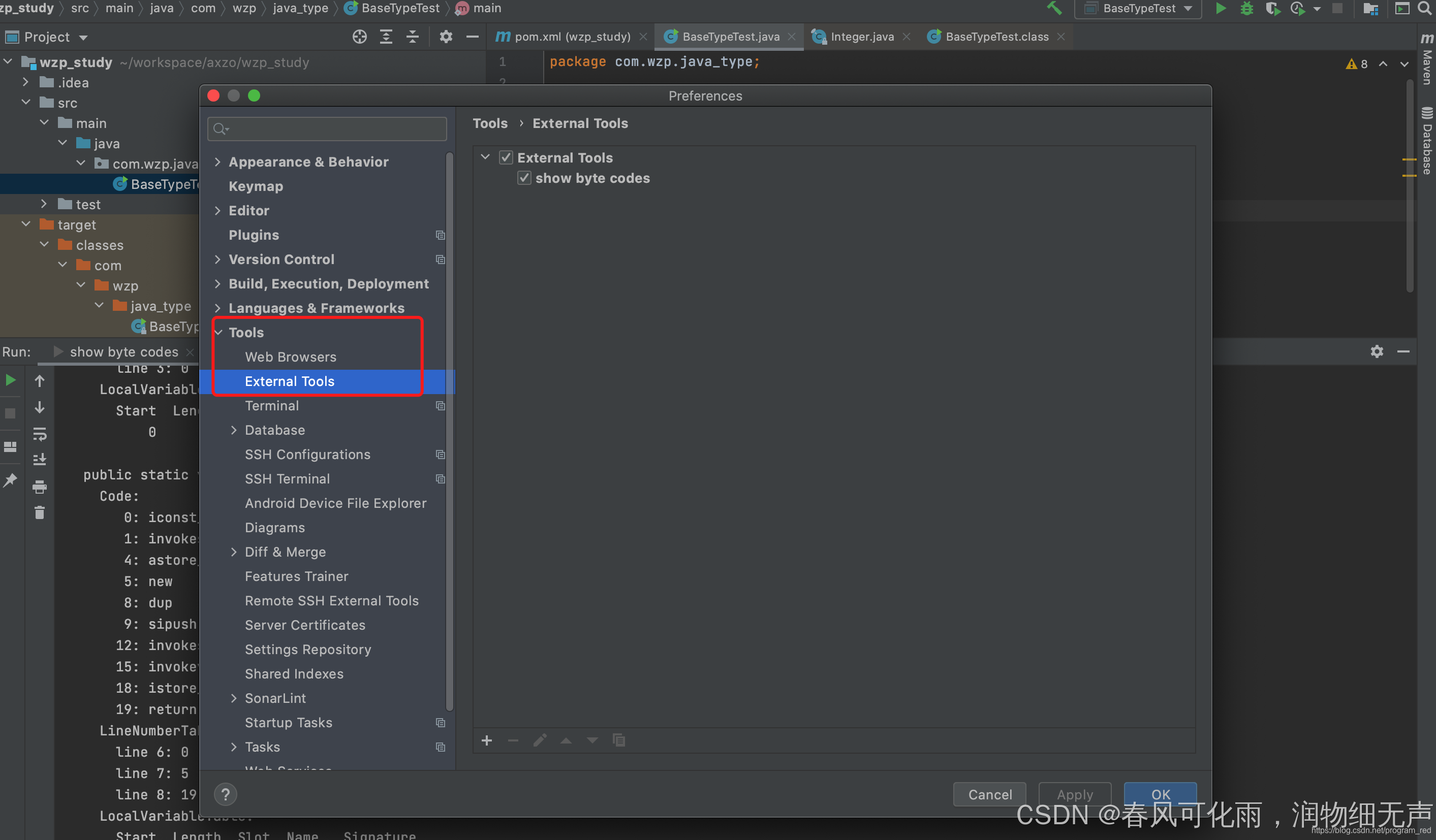Image resolution: width=1436 pixels, height=840 pixels.
Task: Uncheck the show byte codes checkbox
Action: pyautogui.click(x=524, y=178)
